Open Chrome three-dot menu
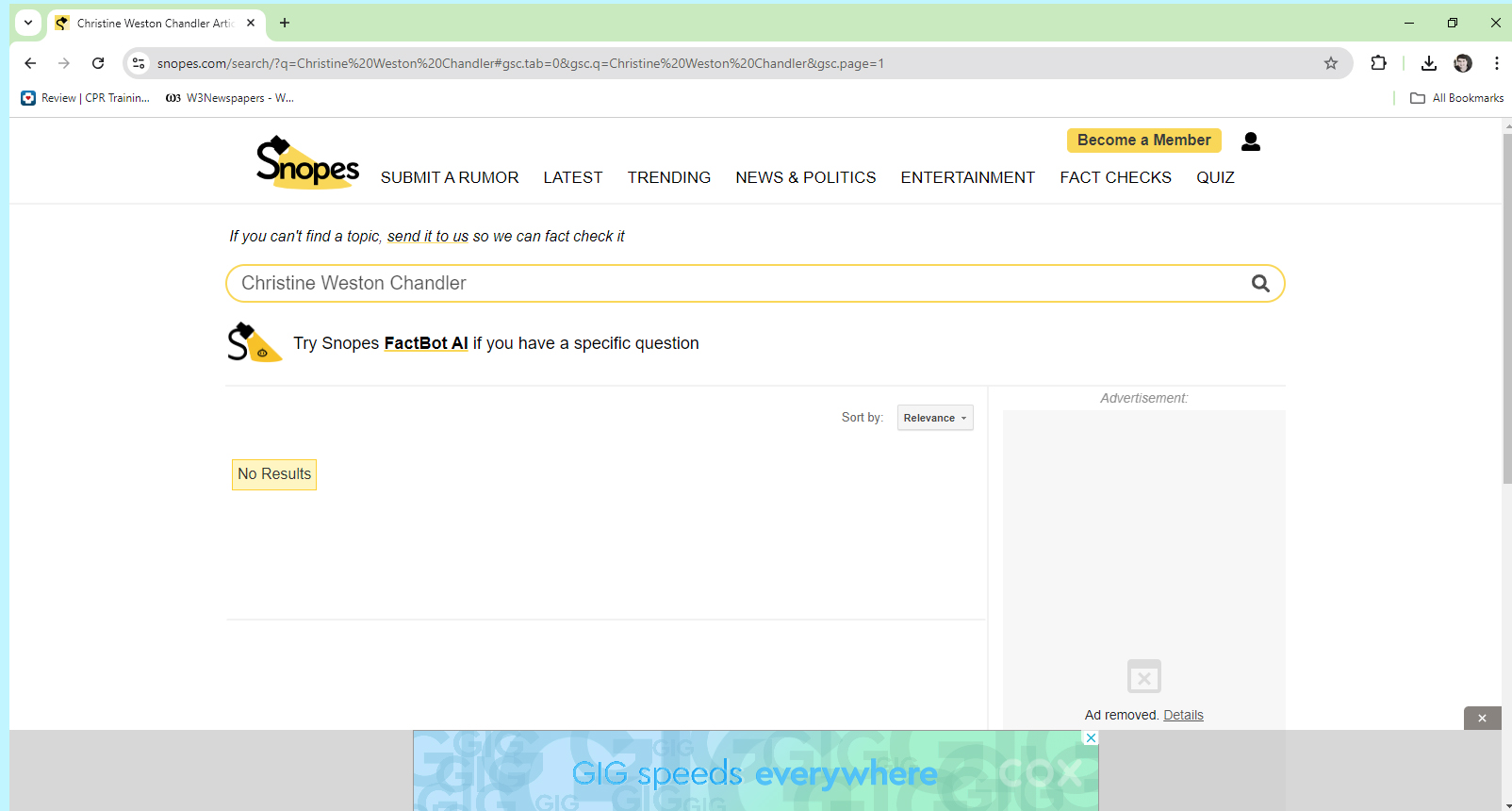This screenshot has width=1512, height=811. click(1496, 63)
